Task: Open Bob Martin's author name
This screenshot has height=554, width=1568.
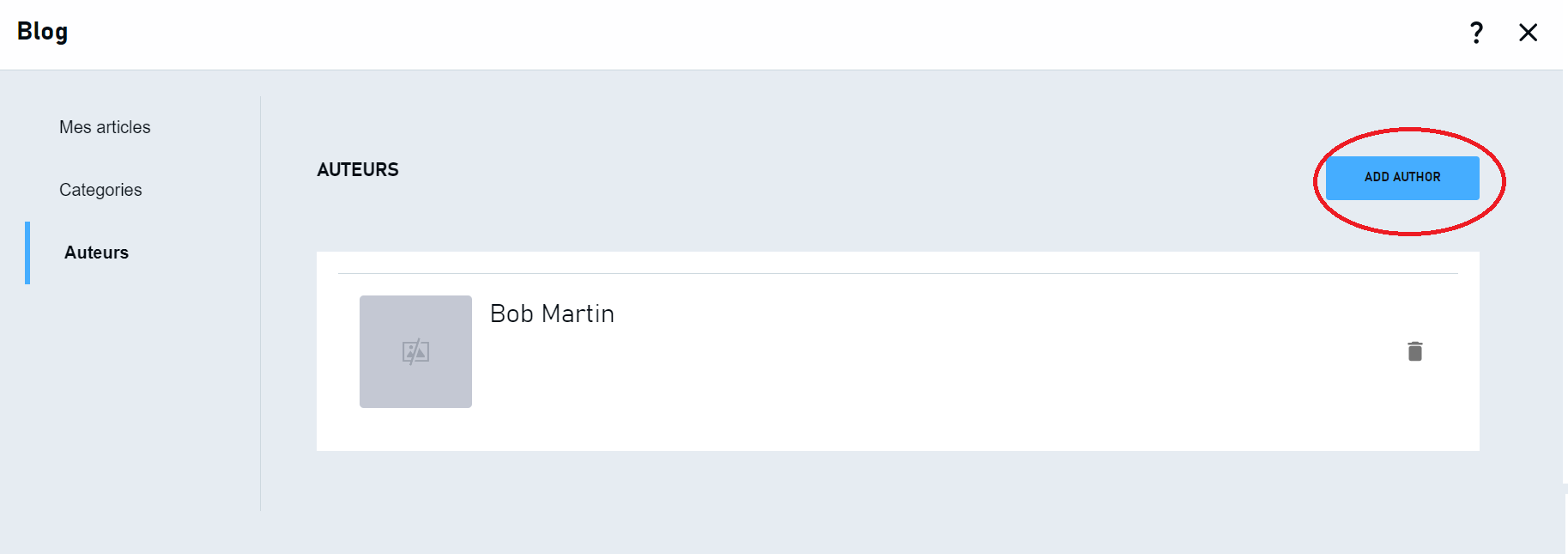Action: (x=552, y=314)
